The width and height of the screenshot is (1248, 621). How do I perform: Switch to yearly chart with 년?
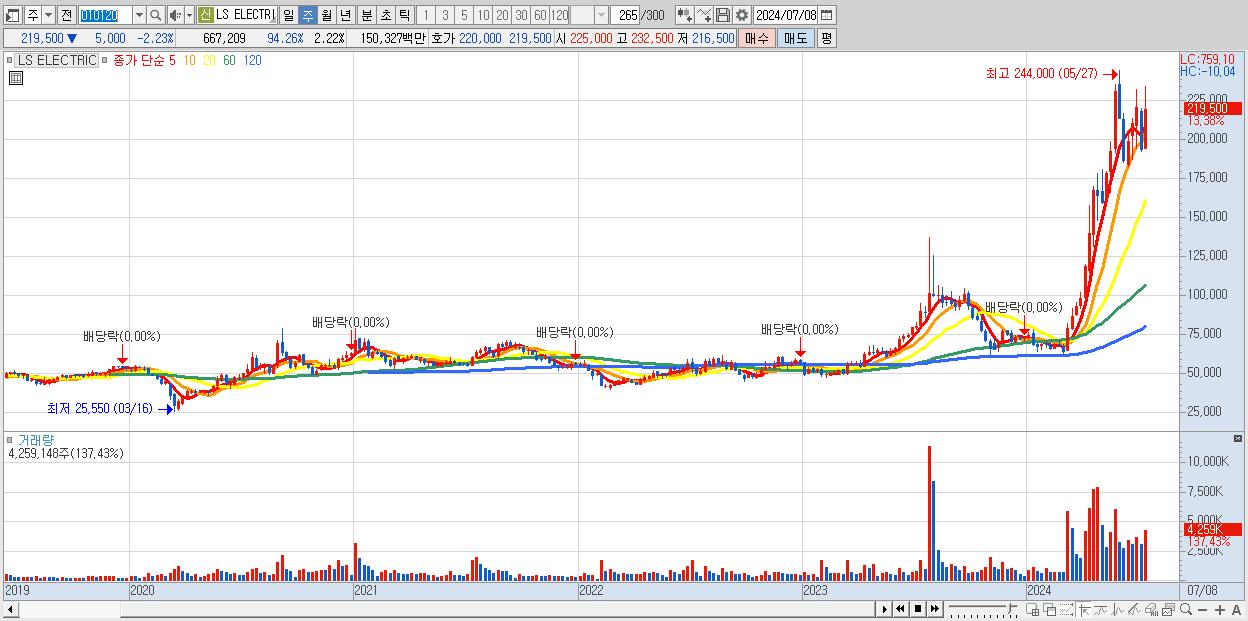[x=345, y=15]
